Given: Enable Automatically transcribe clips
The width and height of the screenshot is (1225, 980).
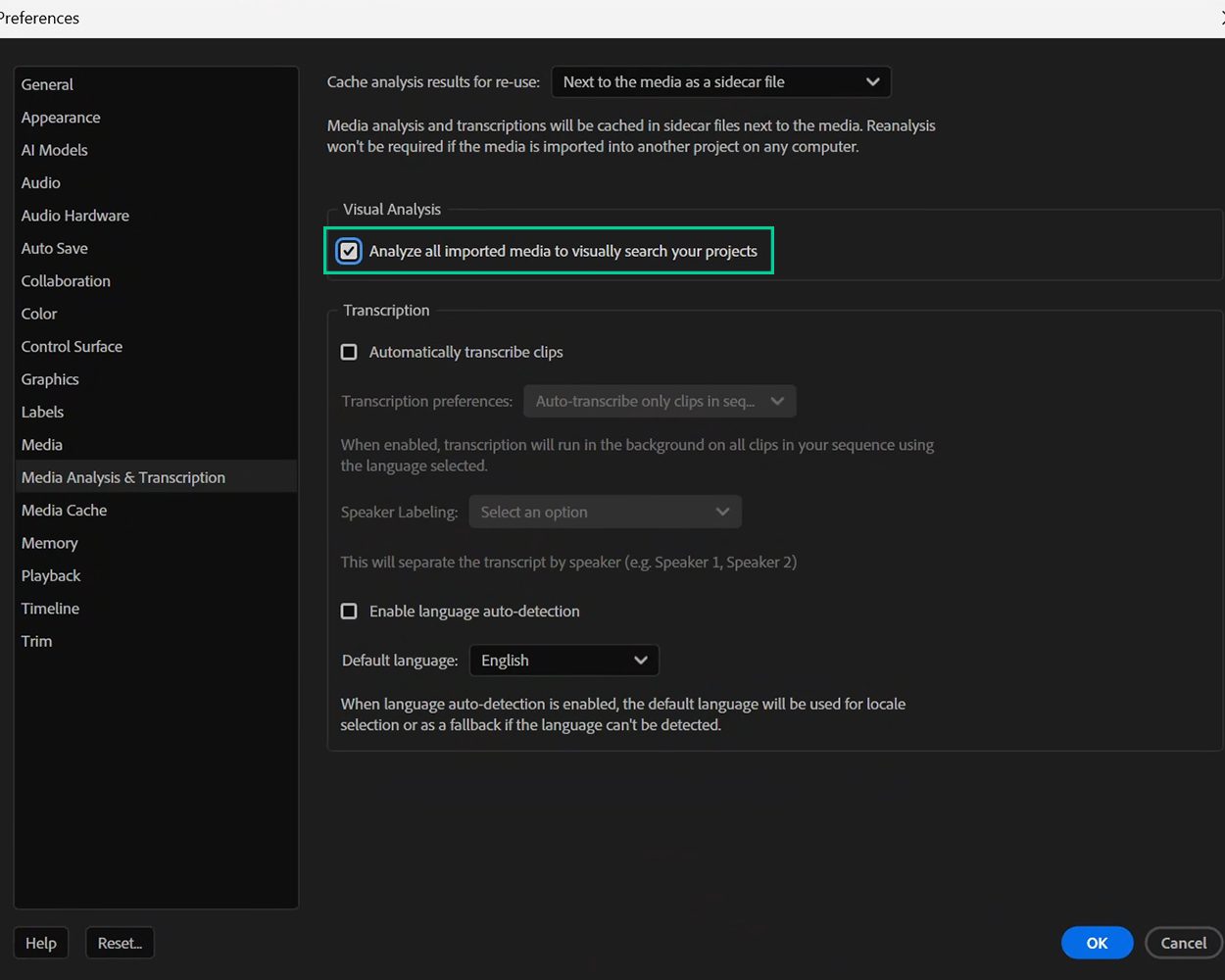Looking at the screenshot, I should 348,351.
